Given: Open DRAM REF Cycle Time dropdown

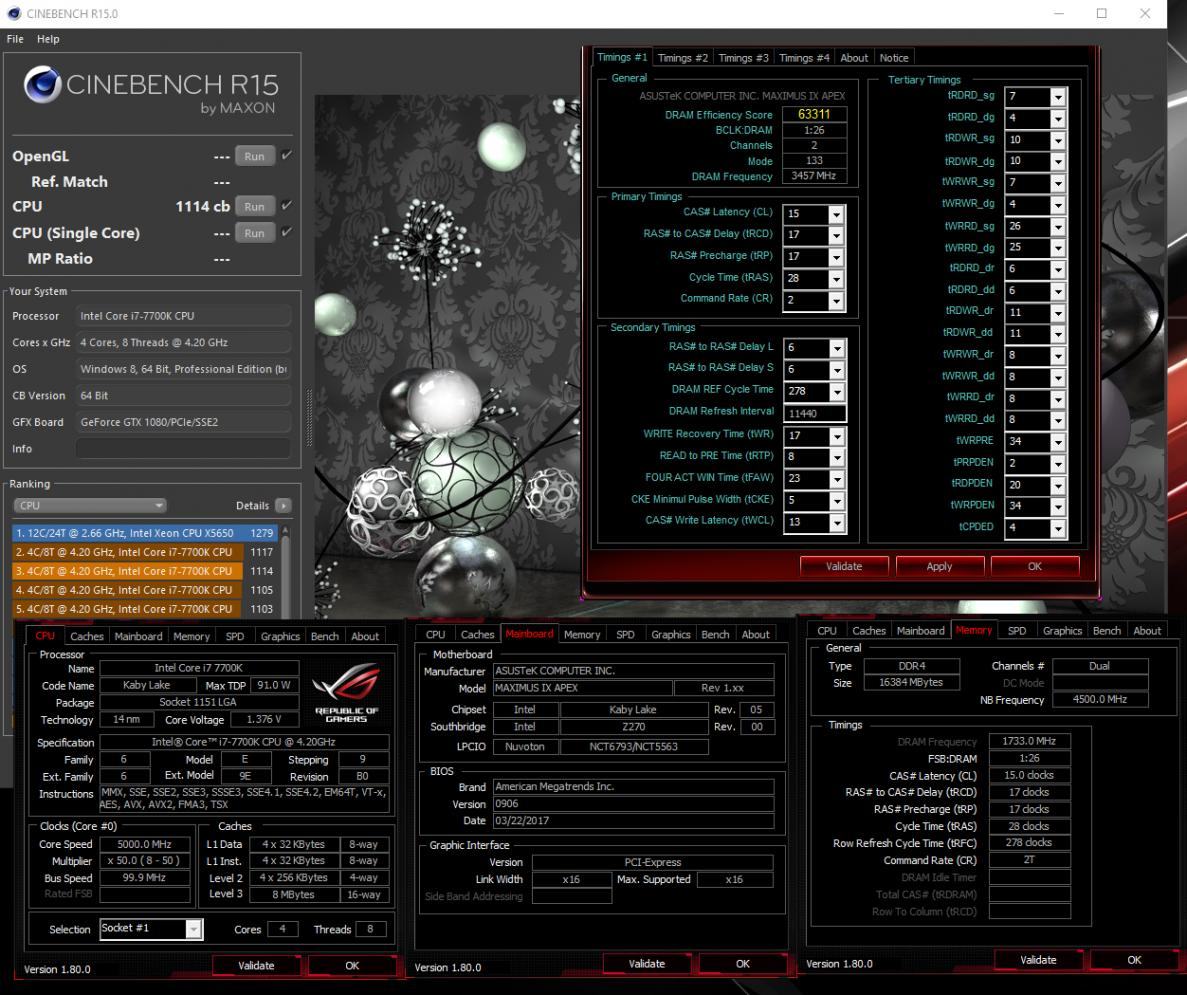Looking at the screenshot, I should click(x=837, y=391).
